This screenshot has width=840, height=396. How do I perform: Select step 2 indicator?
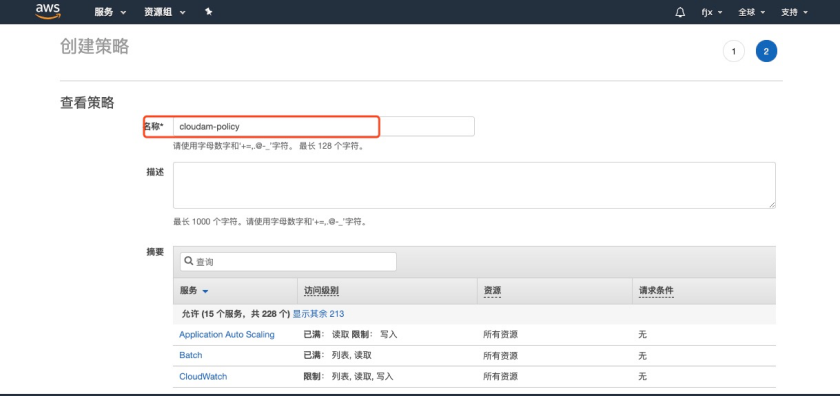click(766, 51)
